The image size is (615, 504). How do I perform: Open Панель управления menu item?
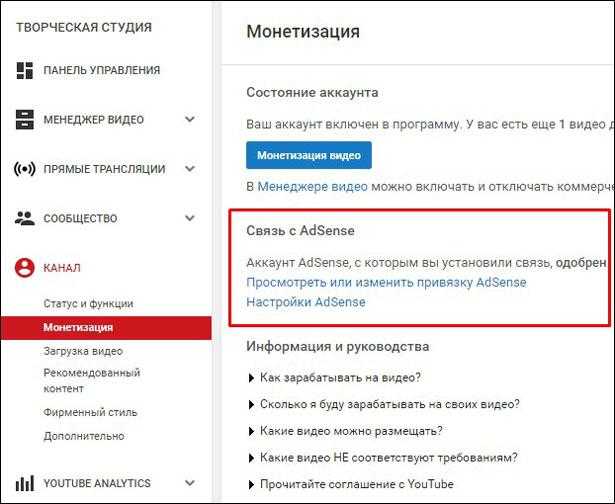102,70
